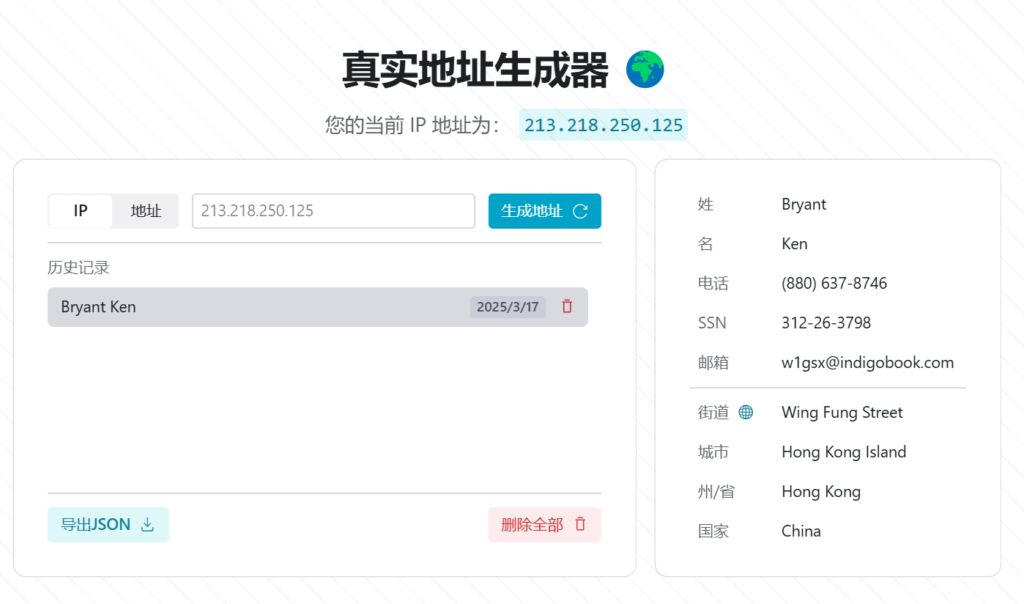
Task: Click the globe emoji in the page title
Action: point(644,69)
